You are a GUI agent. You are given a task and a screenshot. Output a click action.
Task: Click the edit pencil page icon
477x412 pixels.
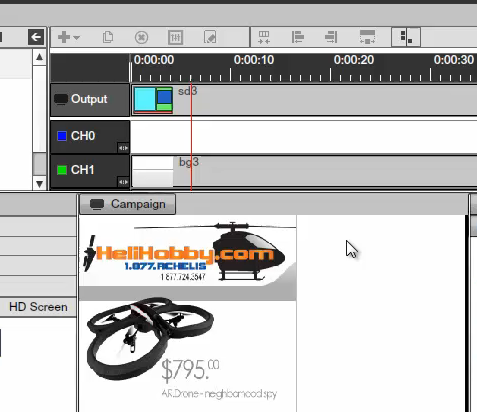coord(210,37)
